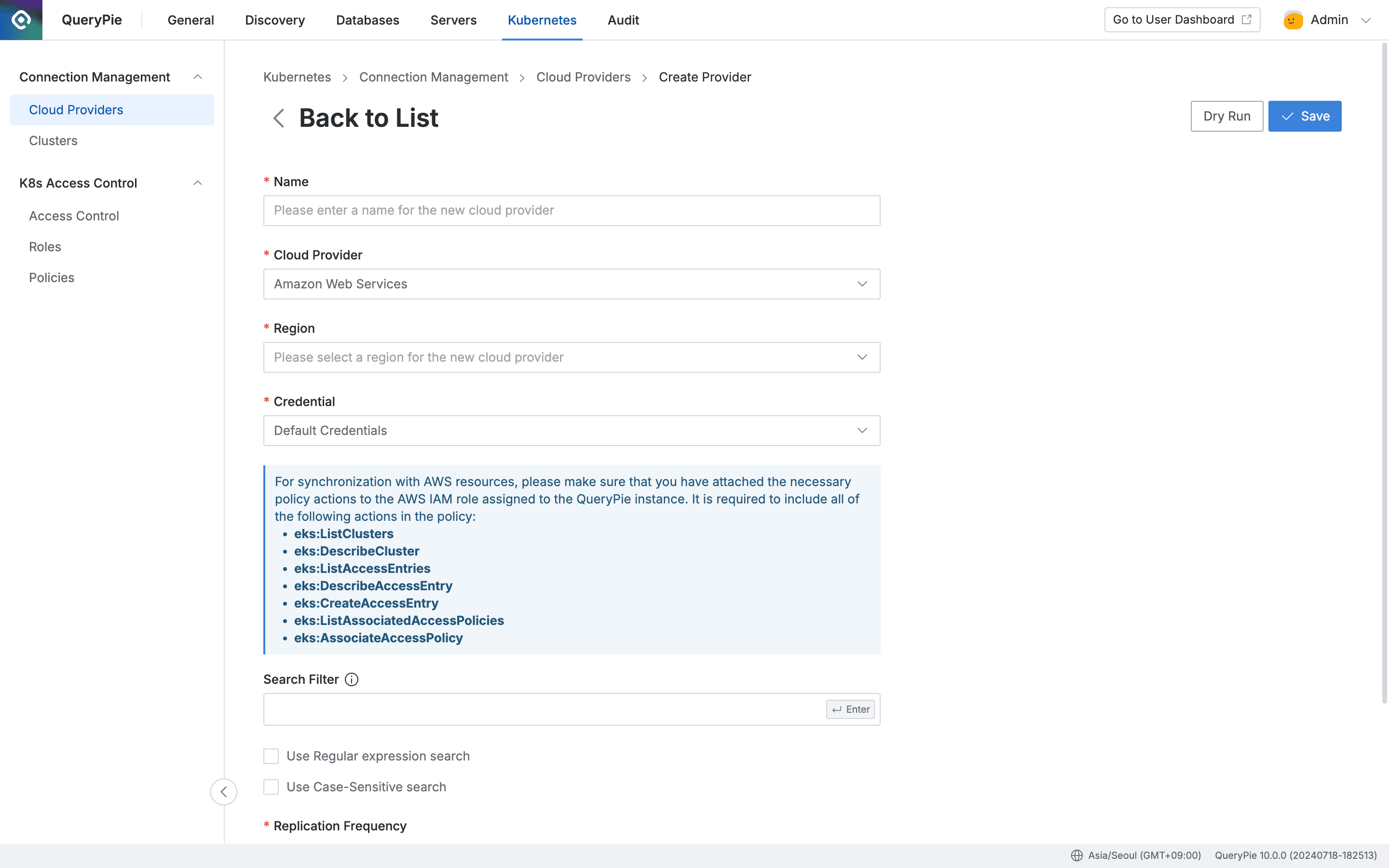
Task: Open the Region selection dropdown
Action: coord(862,357)
